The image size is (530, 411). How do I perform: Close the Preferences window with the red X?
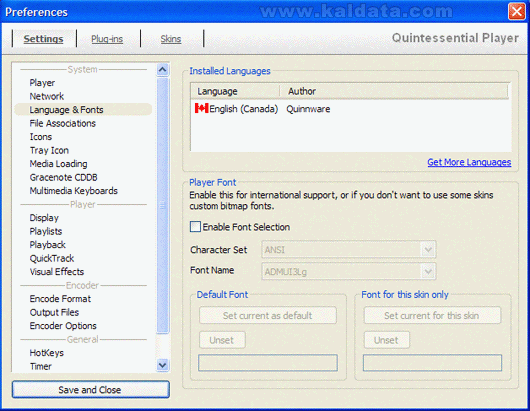(517, 11)
